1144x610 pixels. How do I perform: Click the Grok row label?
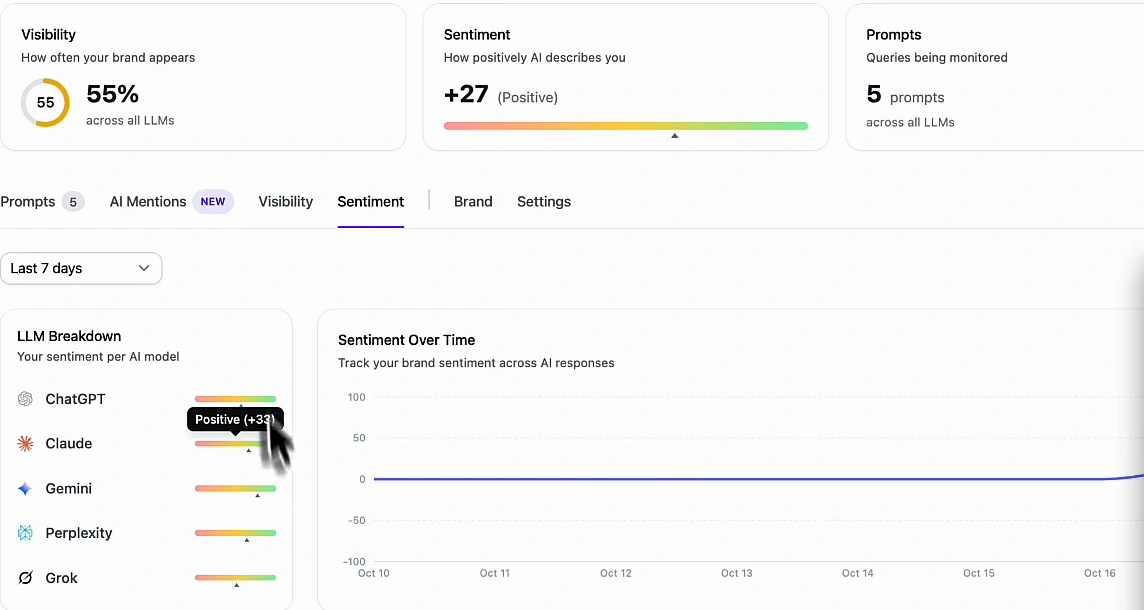coord(61,578)
